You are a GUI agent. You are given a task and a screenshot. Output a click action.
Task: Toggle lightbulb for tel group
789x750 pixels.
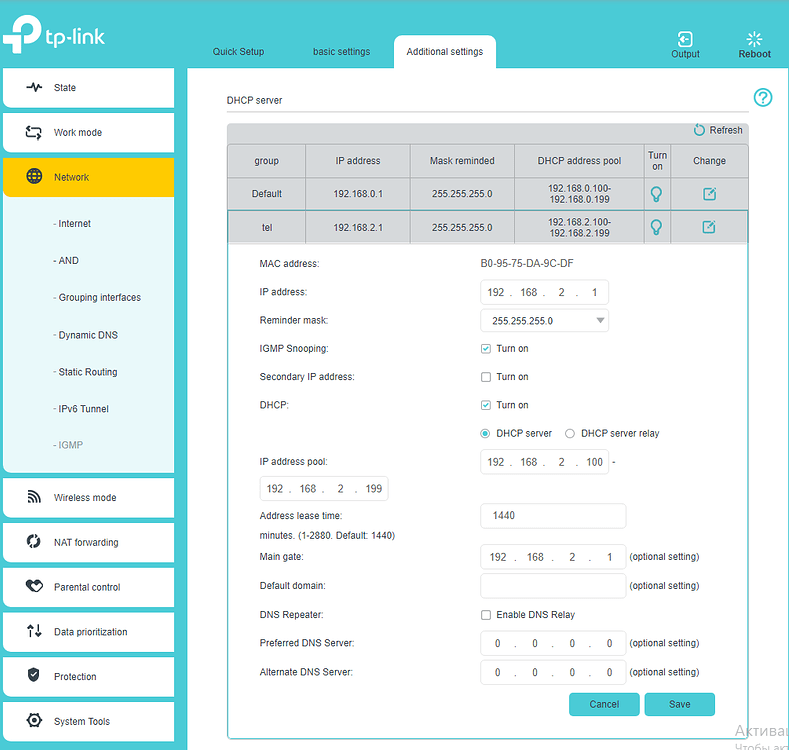[657, 227]
